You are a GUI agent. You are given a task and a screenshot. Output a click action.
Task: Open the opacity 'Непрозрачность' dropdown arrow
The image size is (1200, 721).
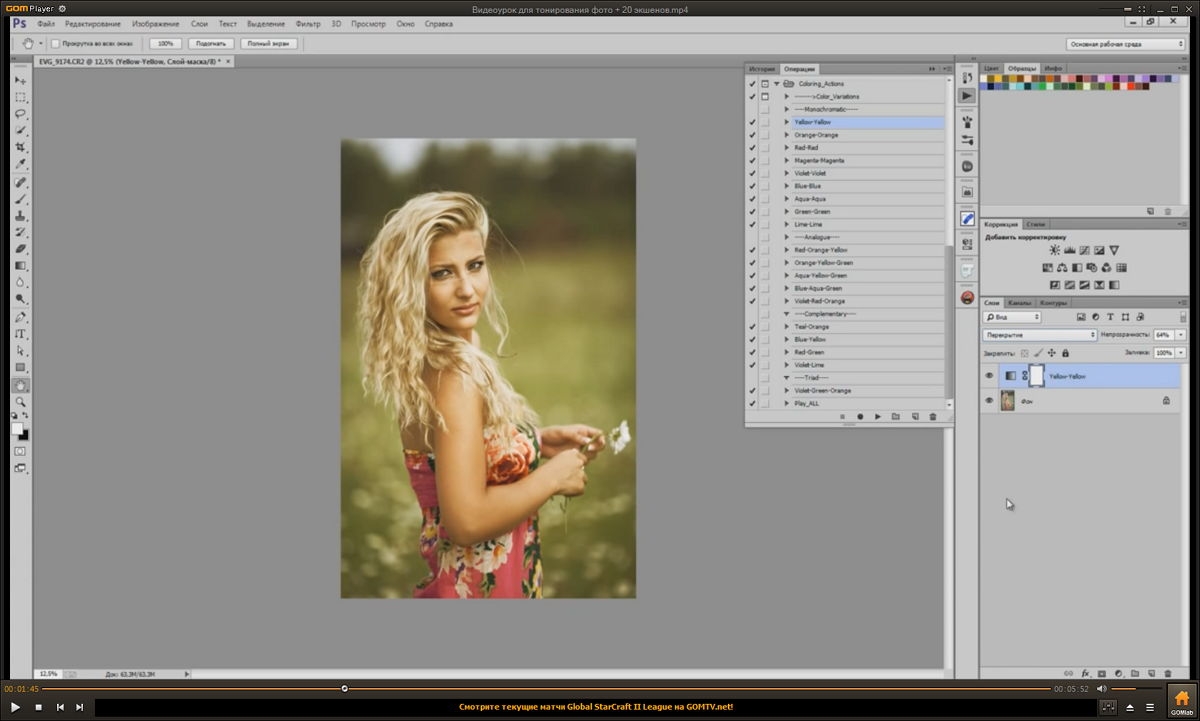(x=1181, y=335)
